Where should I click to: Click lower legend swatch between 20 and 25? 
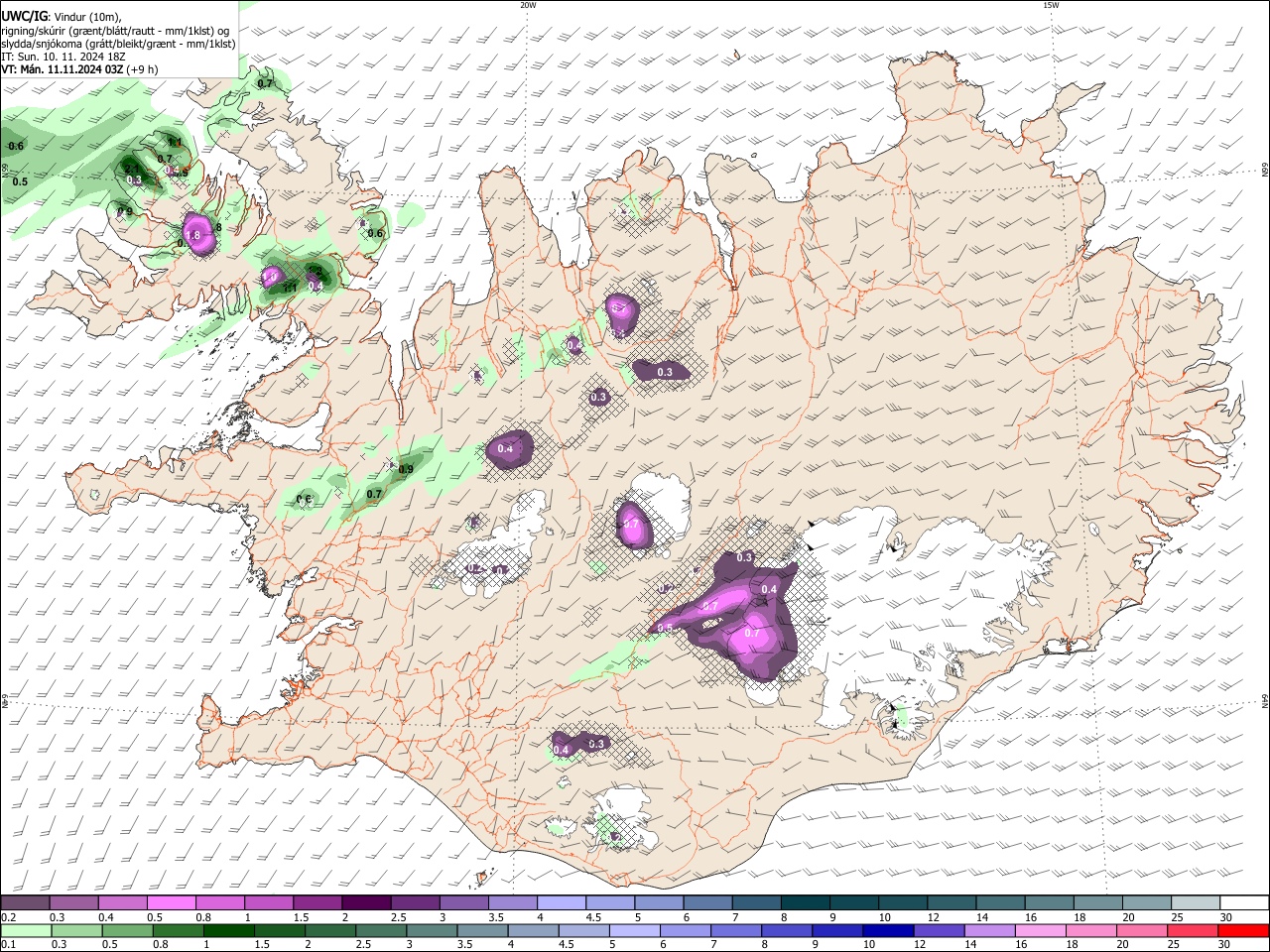click(1142, 930)
